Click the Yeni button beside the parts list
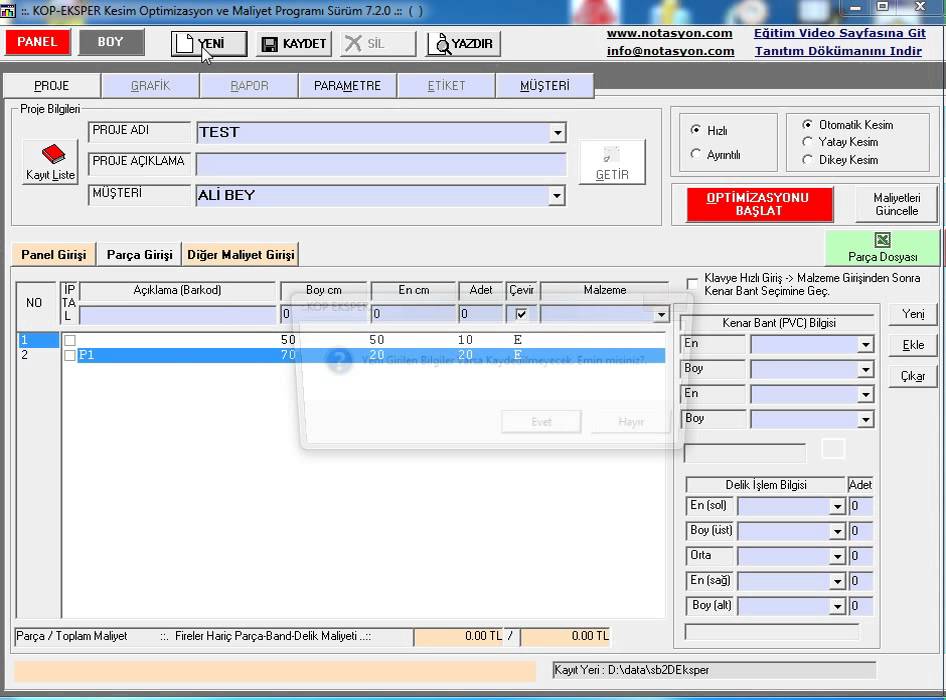This screenshot has width=946, height=700. tap(913, 314)
